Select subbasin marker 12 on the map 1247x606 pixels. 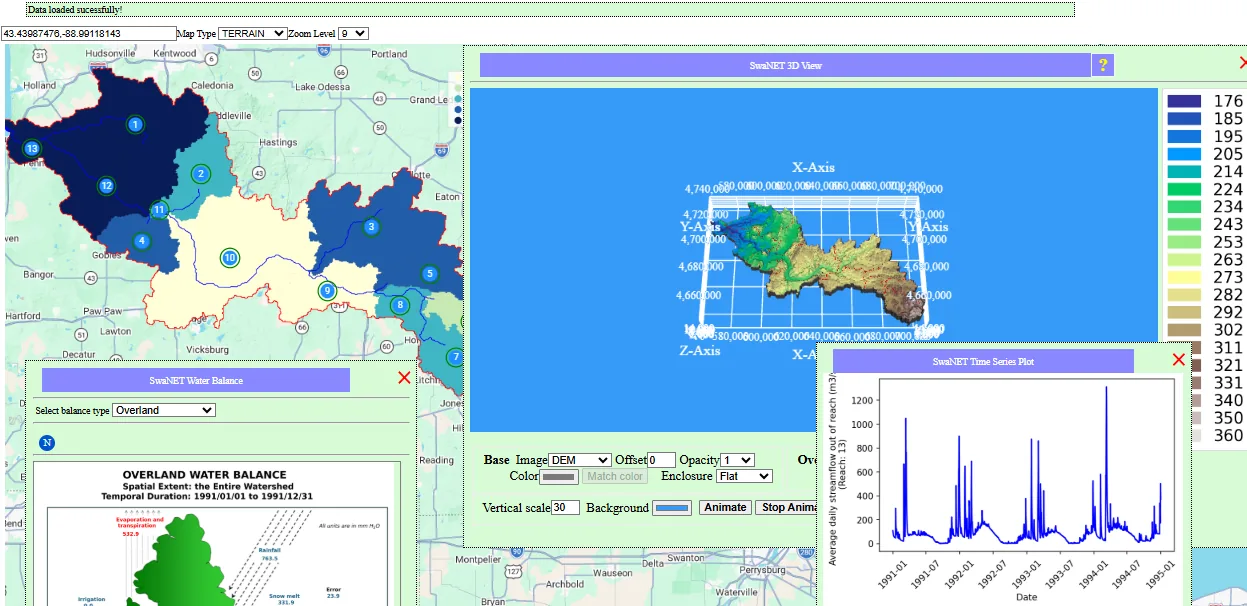pos(106,185)
